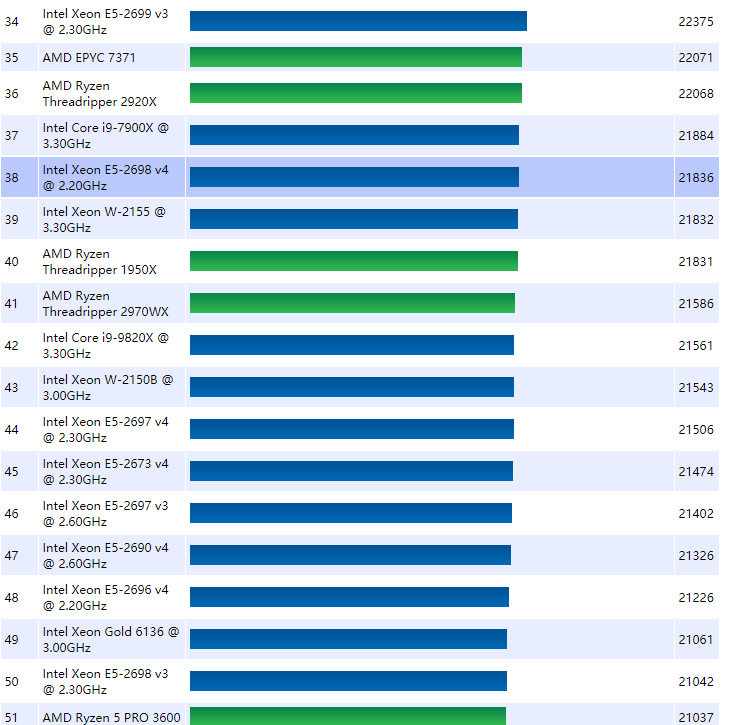Click the green bar for AMD EPYC 7371
The height and width of the screenshot is (725, 740).
point(355,57)
